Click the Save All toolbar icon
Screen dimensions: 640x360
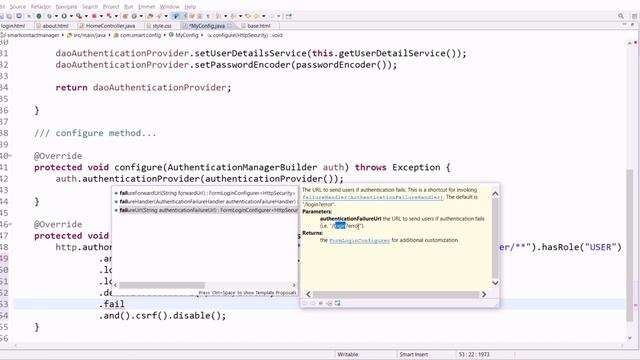(9, 16)
